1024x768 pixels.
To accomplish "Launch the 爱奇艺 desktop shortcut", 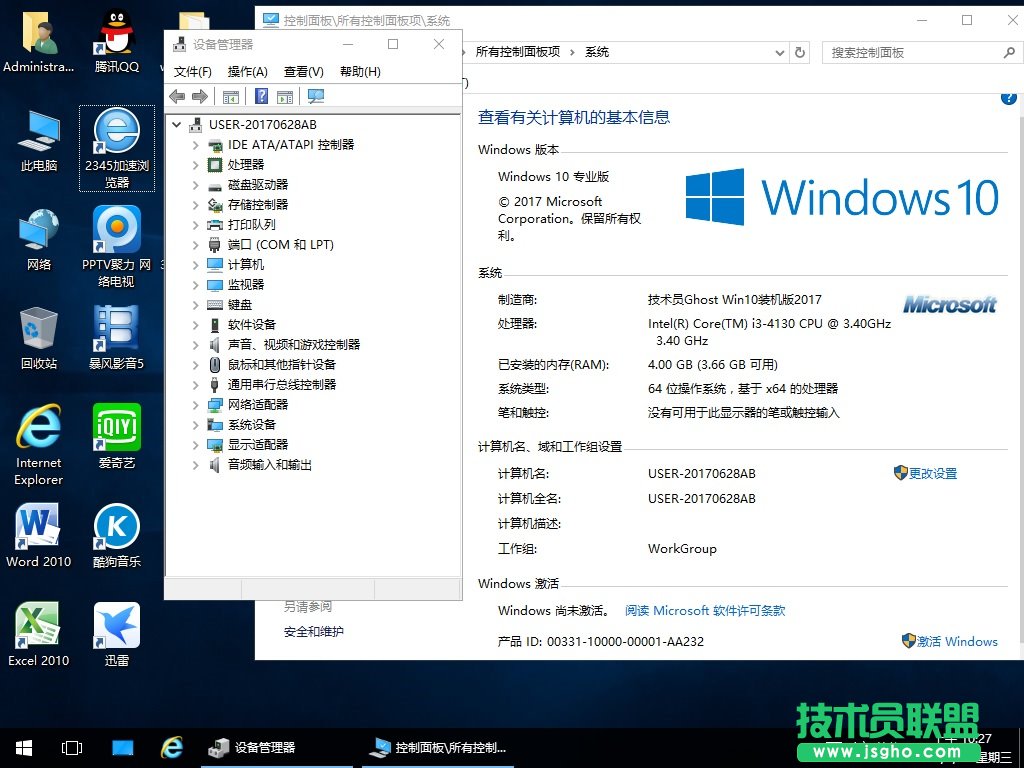I will (116, 437).
